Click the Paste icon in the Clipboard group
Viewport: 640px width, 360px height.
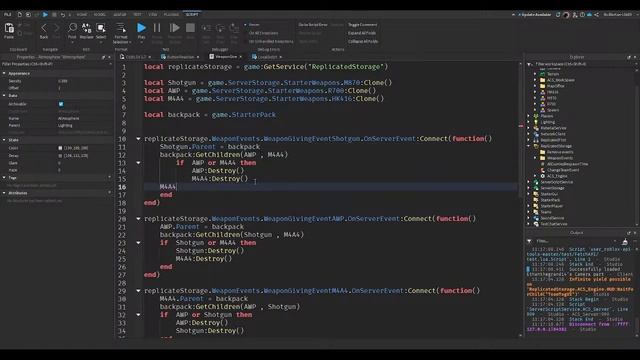pyautogui.click(x=9, y=28)
